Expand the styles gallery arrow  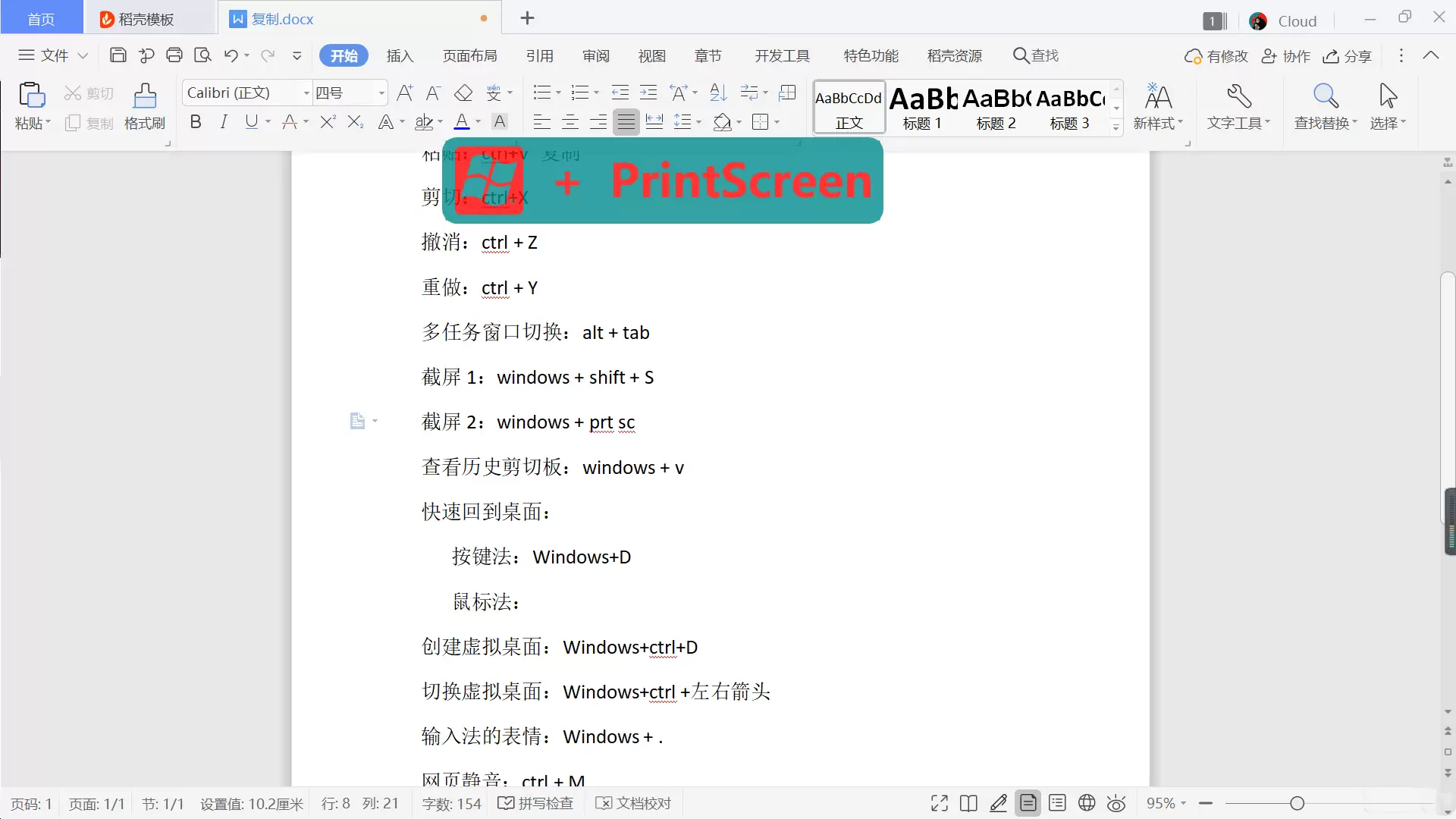pyautogui.click(x=1116, y=127)
